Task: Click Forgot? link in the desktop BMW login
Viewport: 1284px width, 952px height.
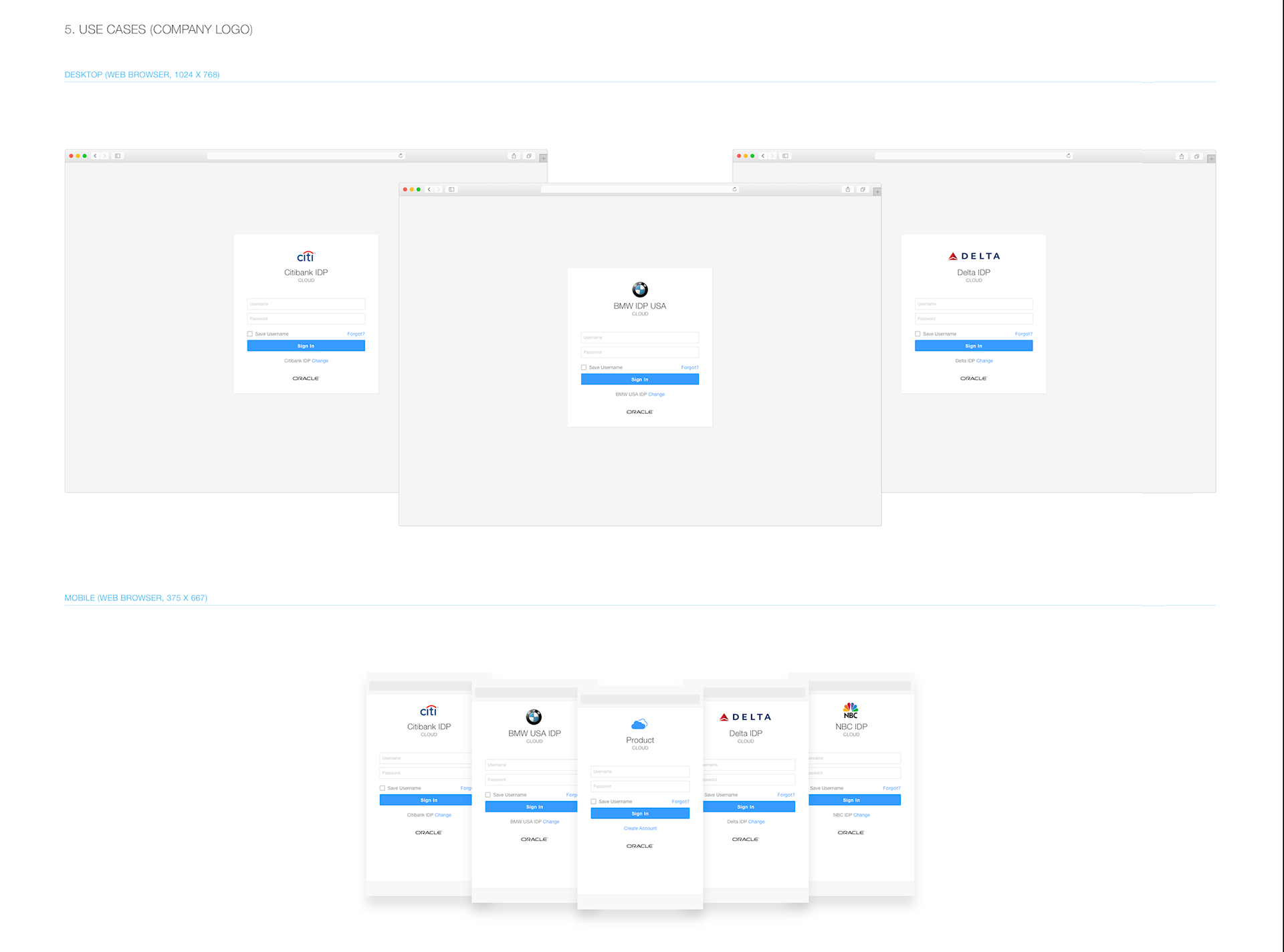Action: [689, 367]
